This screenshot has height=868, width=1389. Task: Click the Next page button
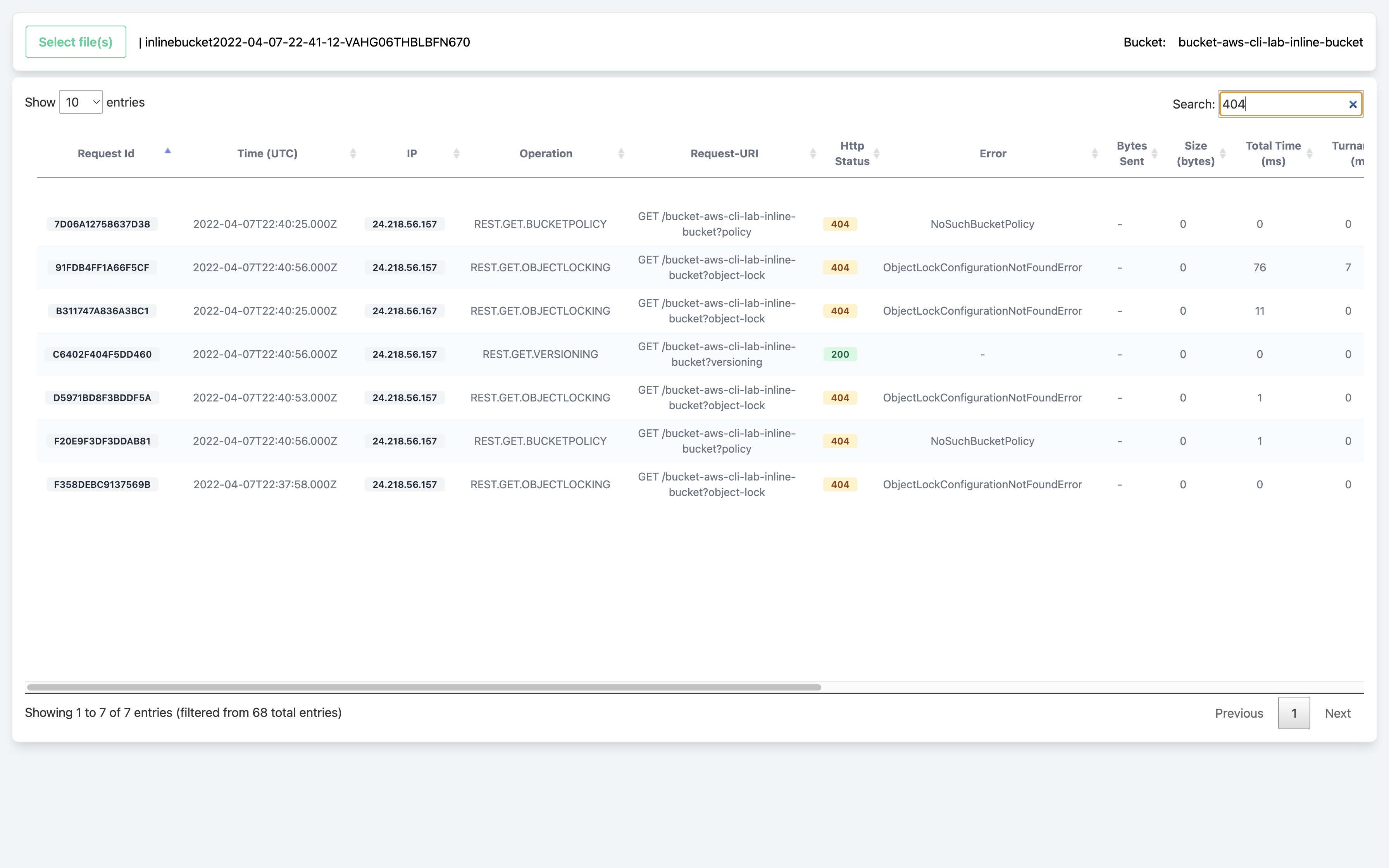[x=1338, y=713]
